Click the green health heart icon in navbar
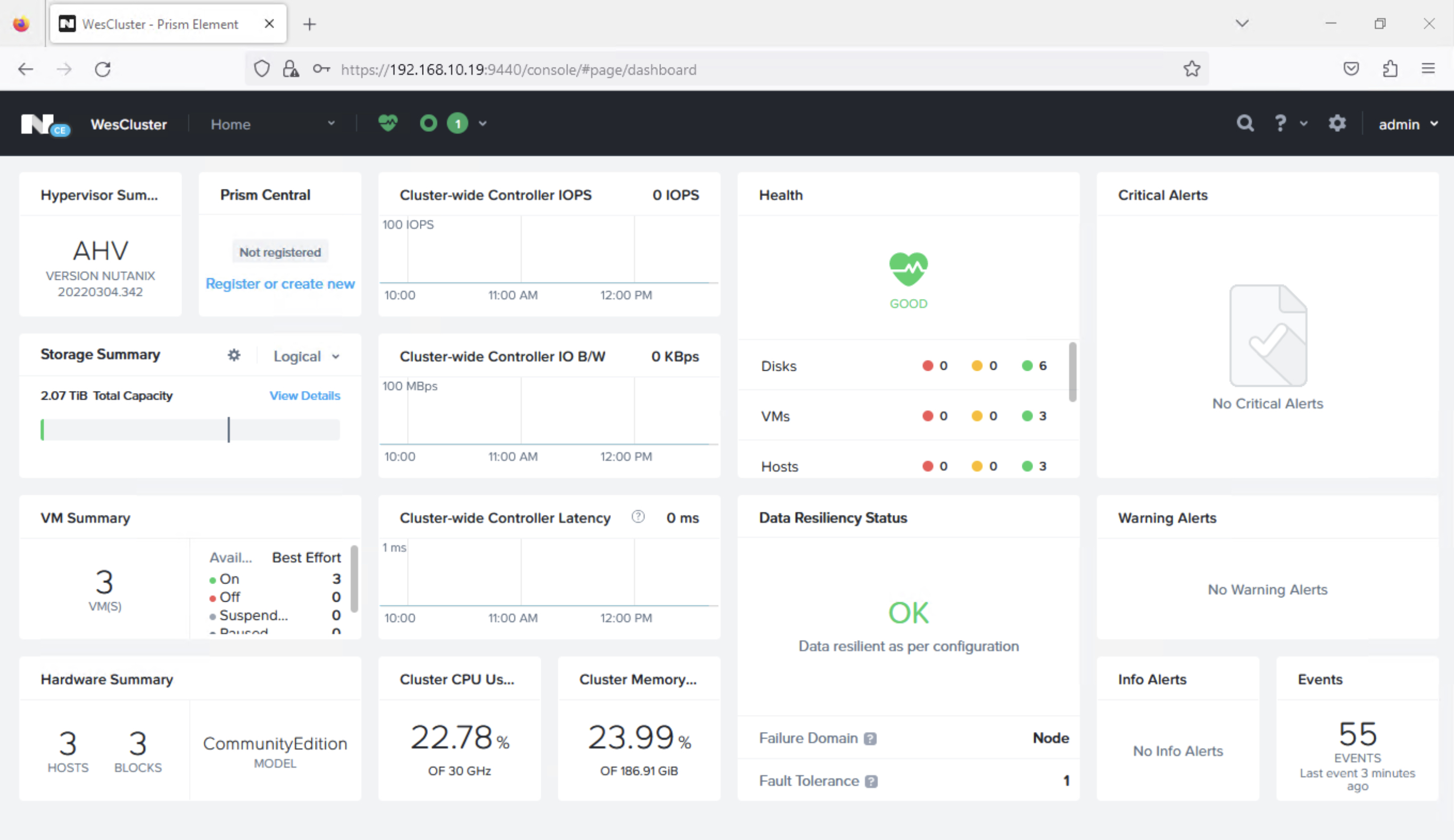 (x=388, y=123)
